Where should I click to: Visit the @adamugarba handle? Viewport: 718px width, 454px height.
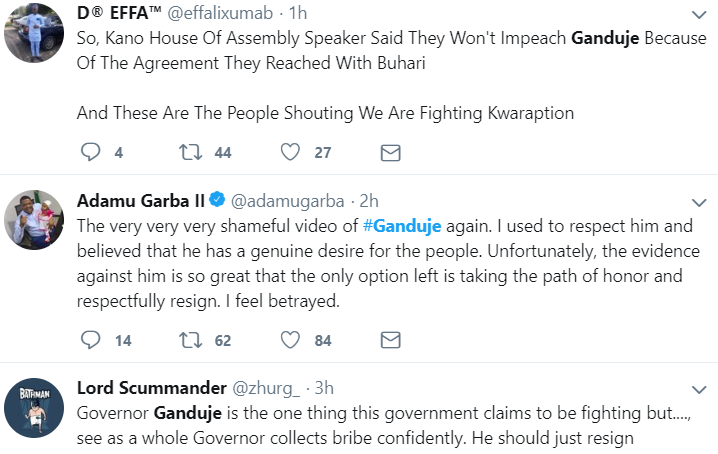(x=288, y=201)
